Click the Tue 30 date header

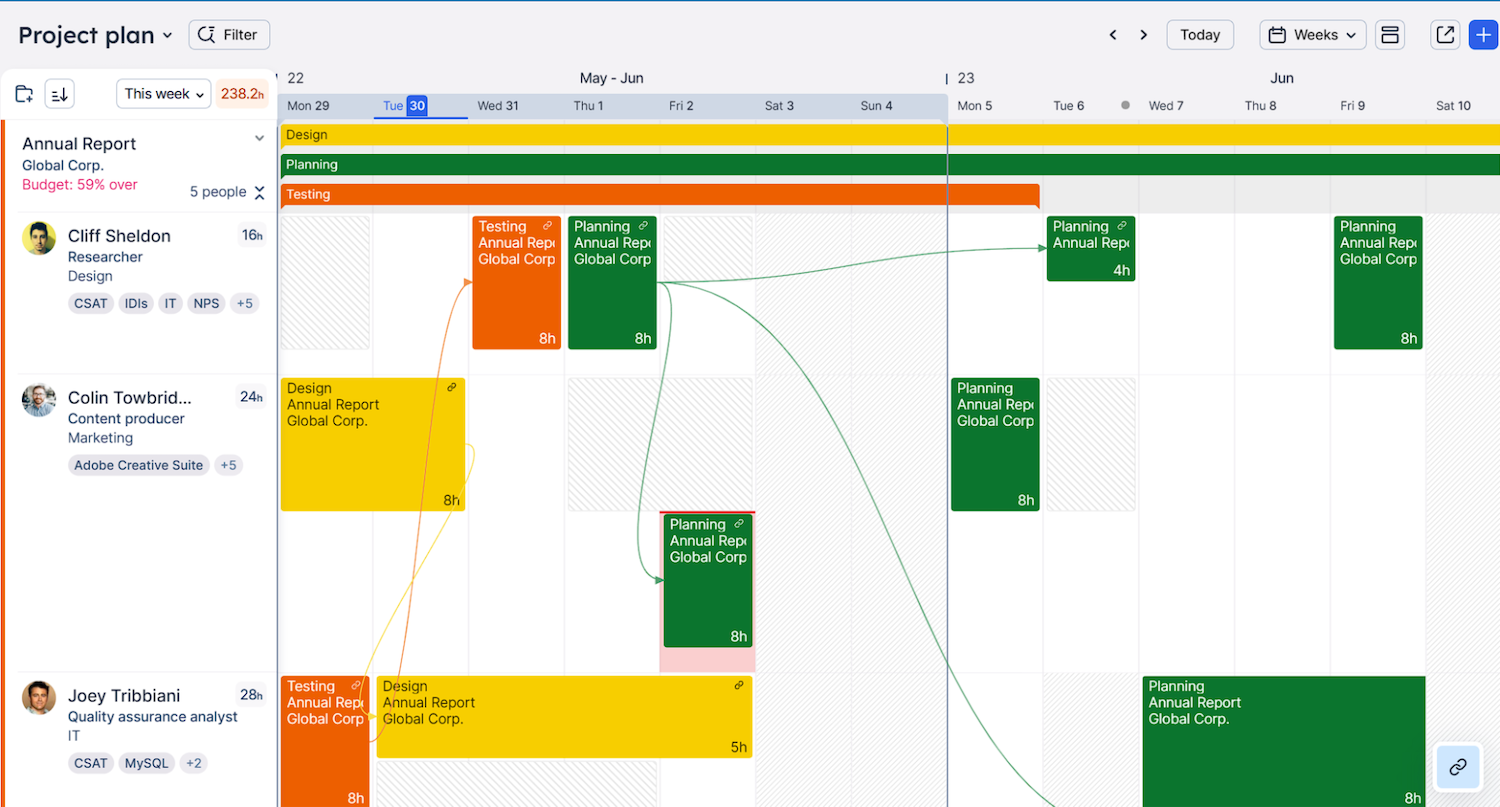tap(405, 106)
